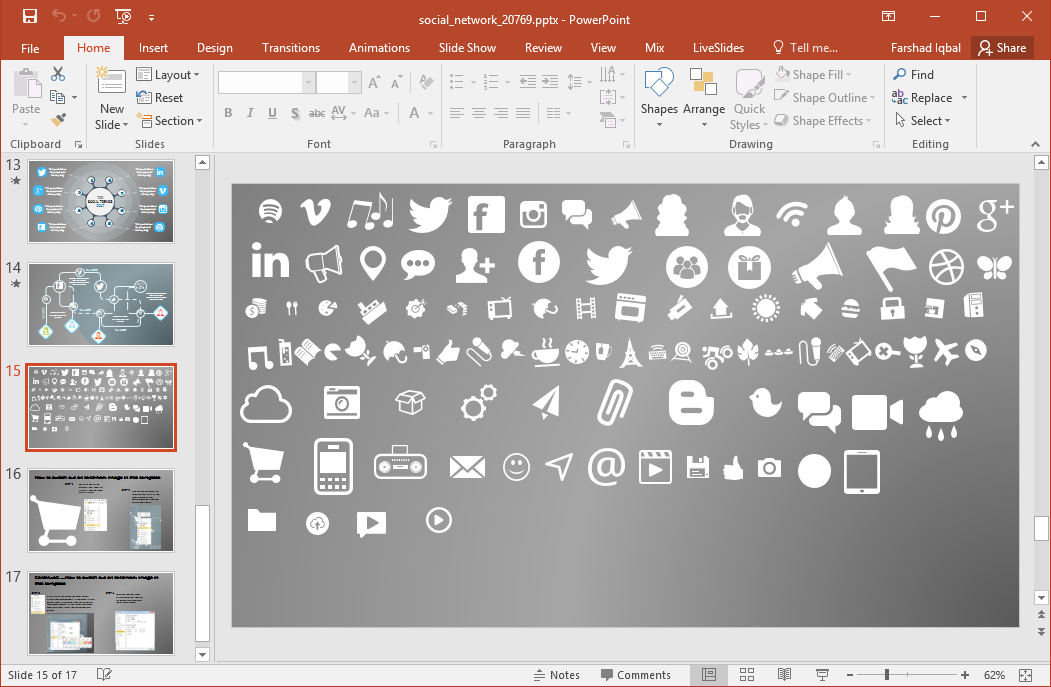
Task: Click the Cut scissors icon
Action: pyautogui.click(x=58, y=74)
